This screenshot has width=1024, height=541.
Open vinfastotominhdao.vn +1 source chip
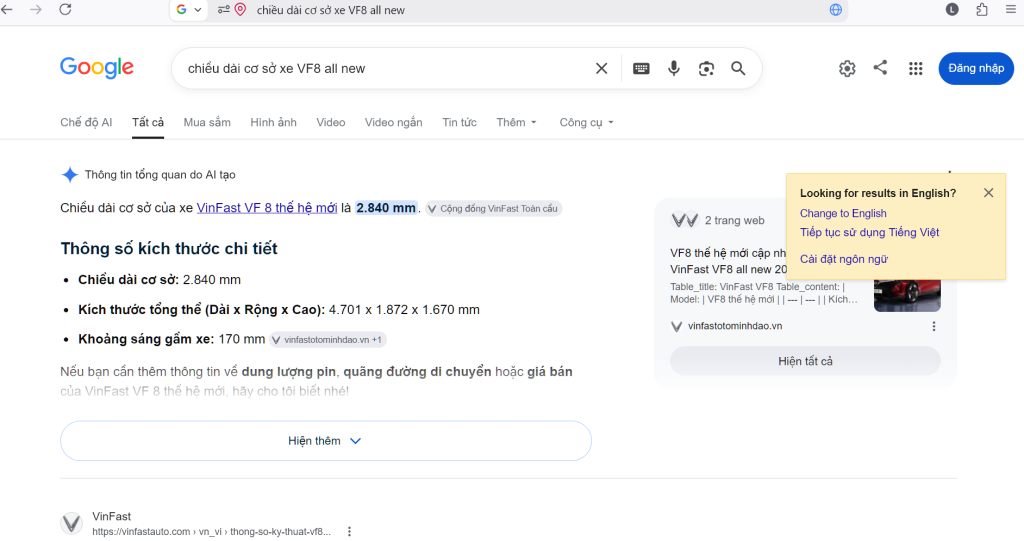pyautogui.click(x=328, y=340)
